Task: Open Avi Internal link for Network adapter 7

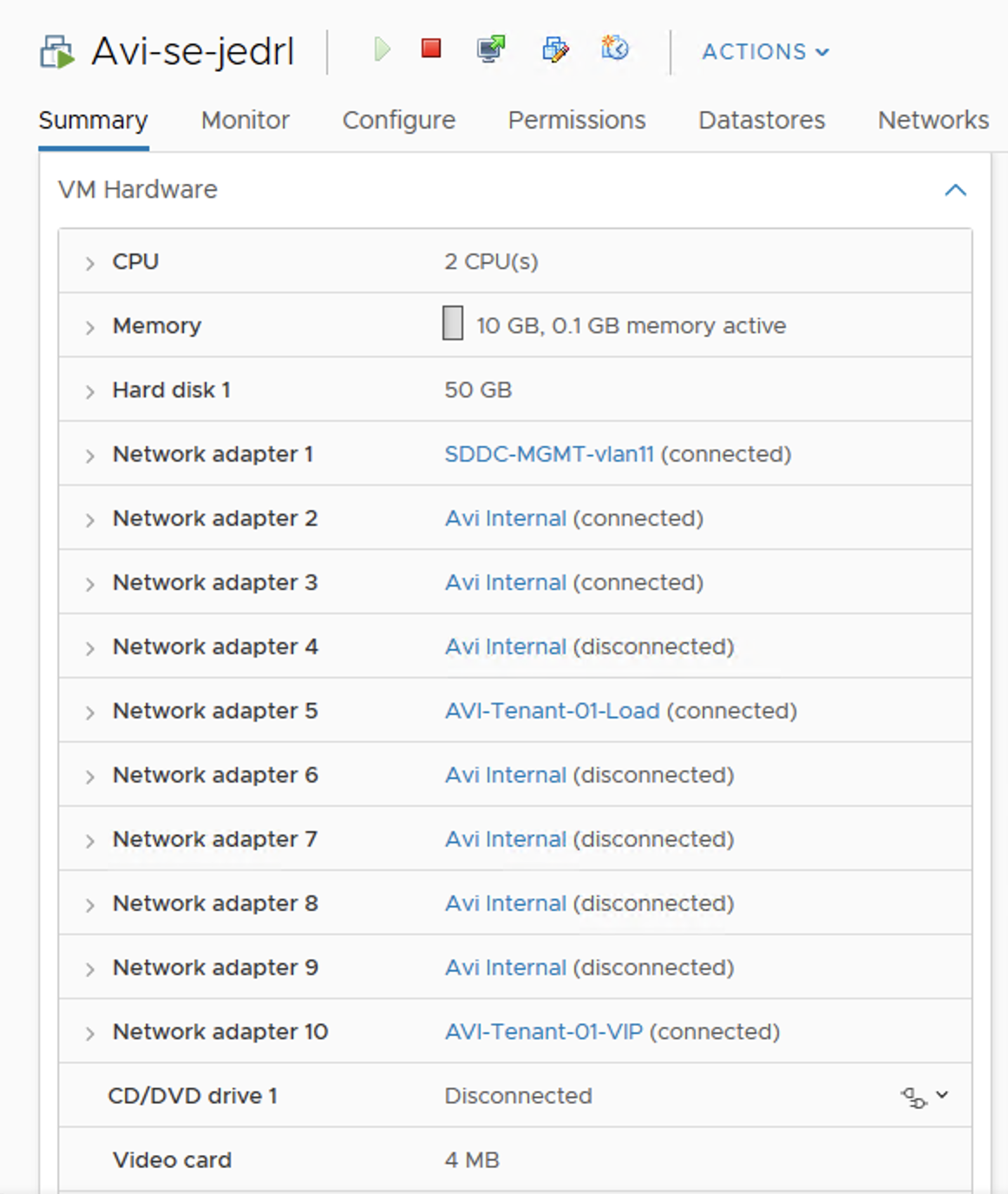Action: pyautogui.click(x=506, y=839)
